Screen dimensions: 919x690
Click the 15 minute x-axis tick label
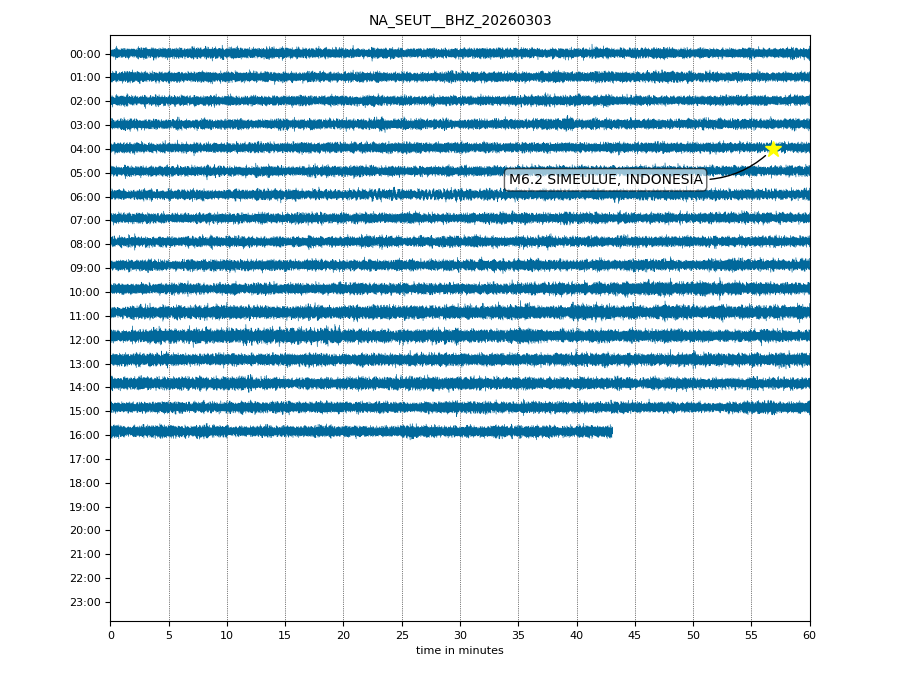[x=285, y=635]
